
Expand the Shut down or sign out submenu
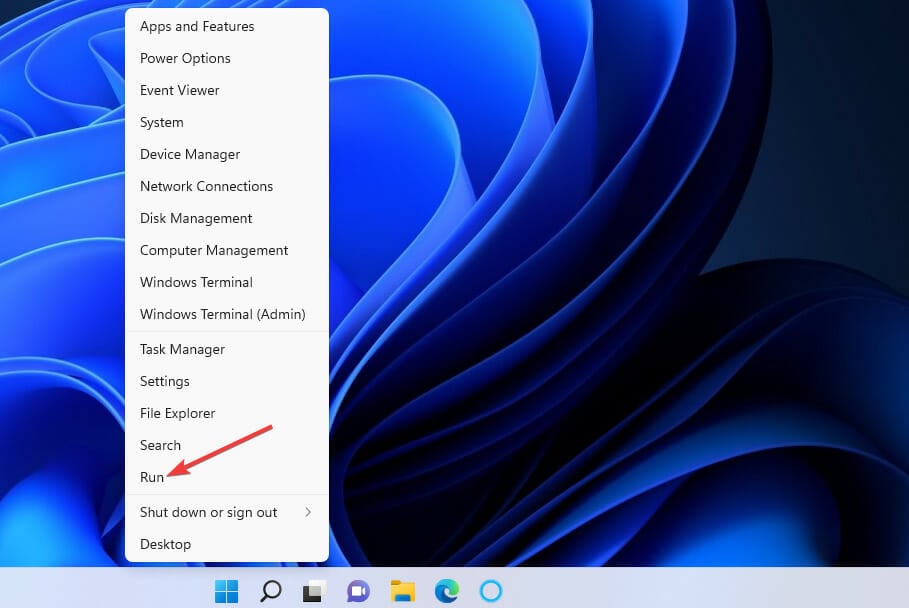pos(207,512)
